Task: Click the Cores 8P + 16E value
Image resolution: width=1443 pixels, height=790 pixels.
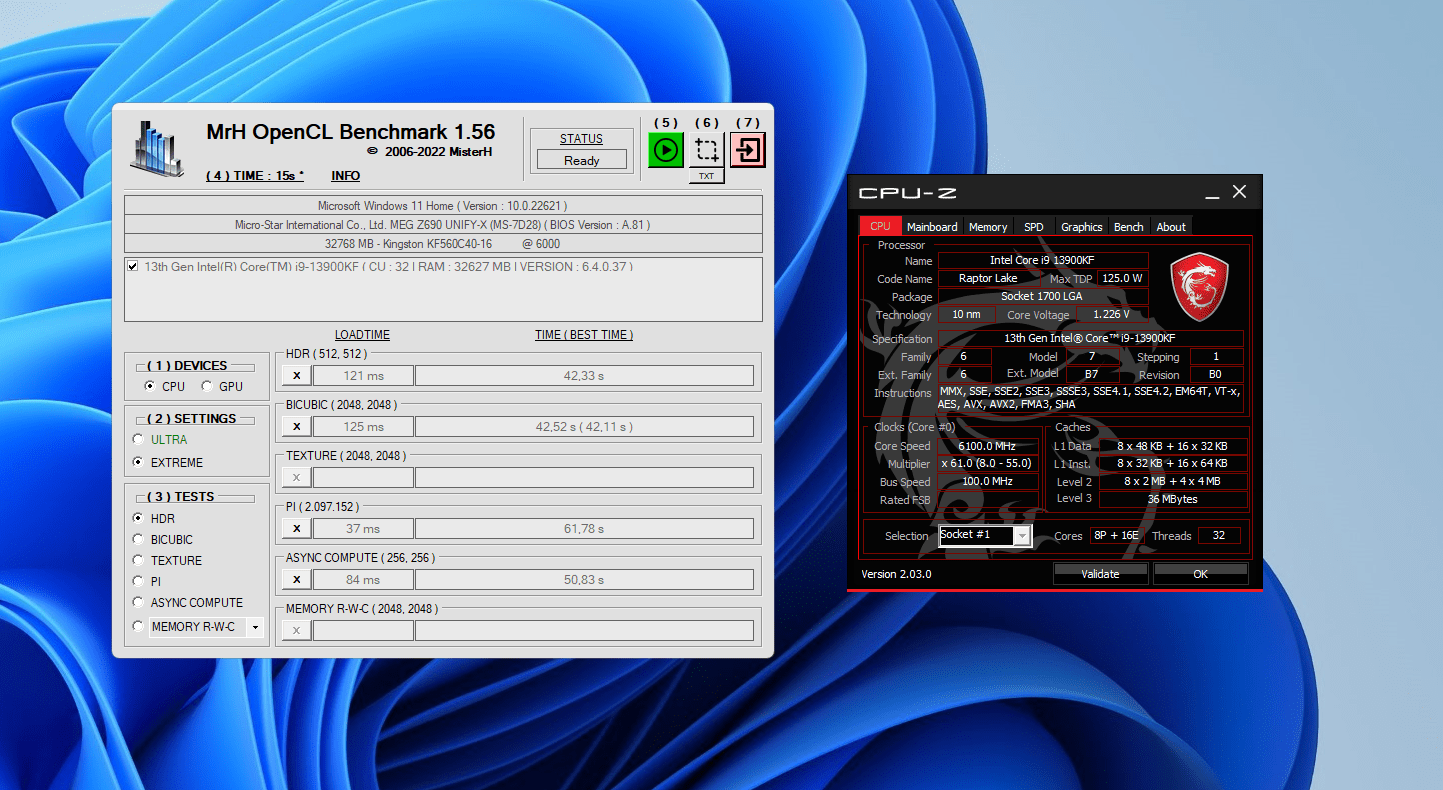Action: point(1116,536)
